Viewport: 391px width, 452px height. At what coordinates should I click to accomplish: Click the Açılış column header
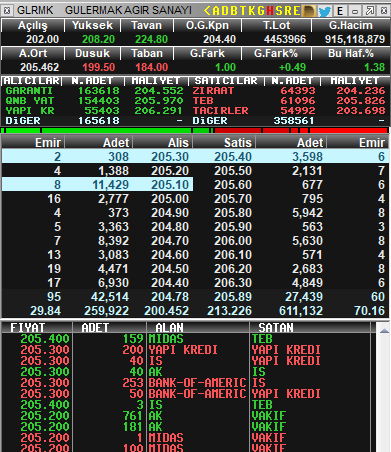point(33,25)
